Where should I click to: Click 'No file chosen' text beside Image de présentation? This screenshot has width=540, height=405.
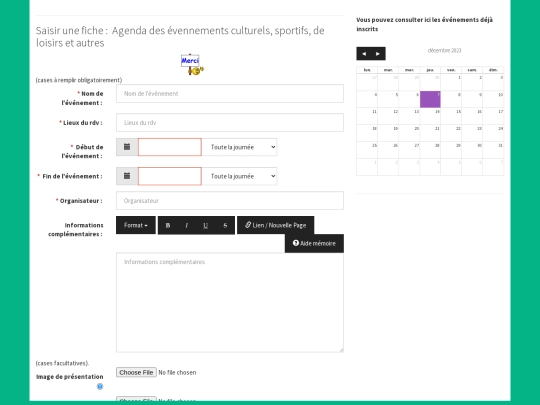177,373
